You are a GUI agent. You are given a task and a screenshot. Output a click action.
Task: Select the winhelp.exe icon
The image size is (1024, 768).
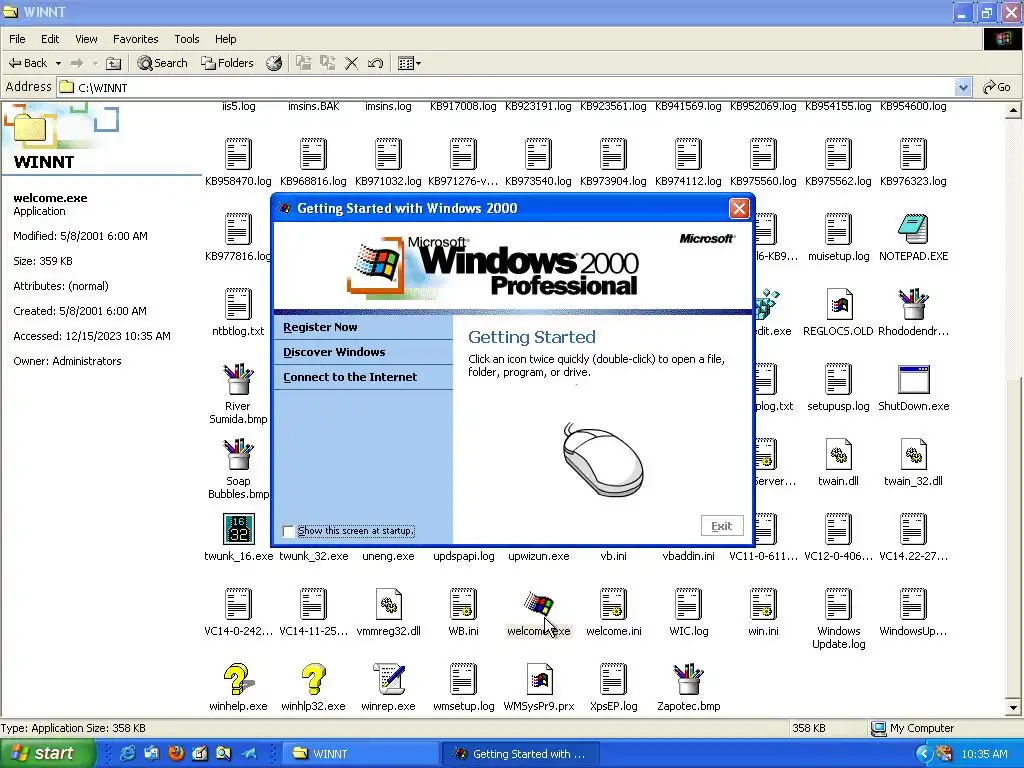(238, 679)
